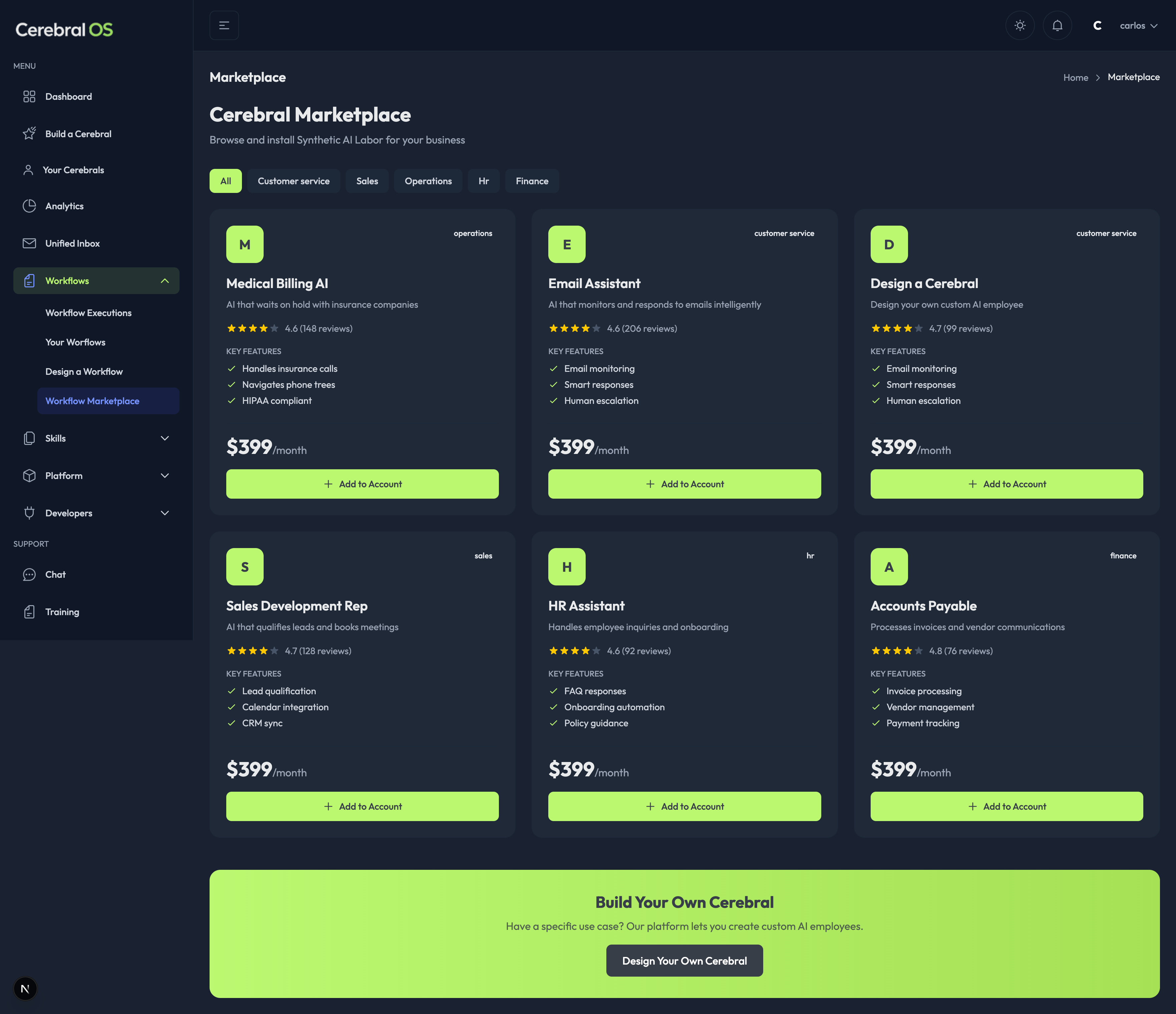Viewport: 1176px width, 1014px height.
Task: Go to Home breadcrumb link
Action: tap(1075, 77)
